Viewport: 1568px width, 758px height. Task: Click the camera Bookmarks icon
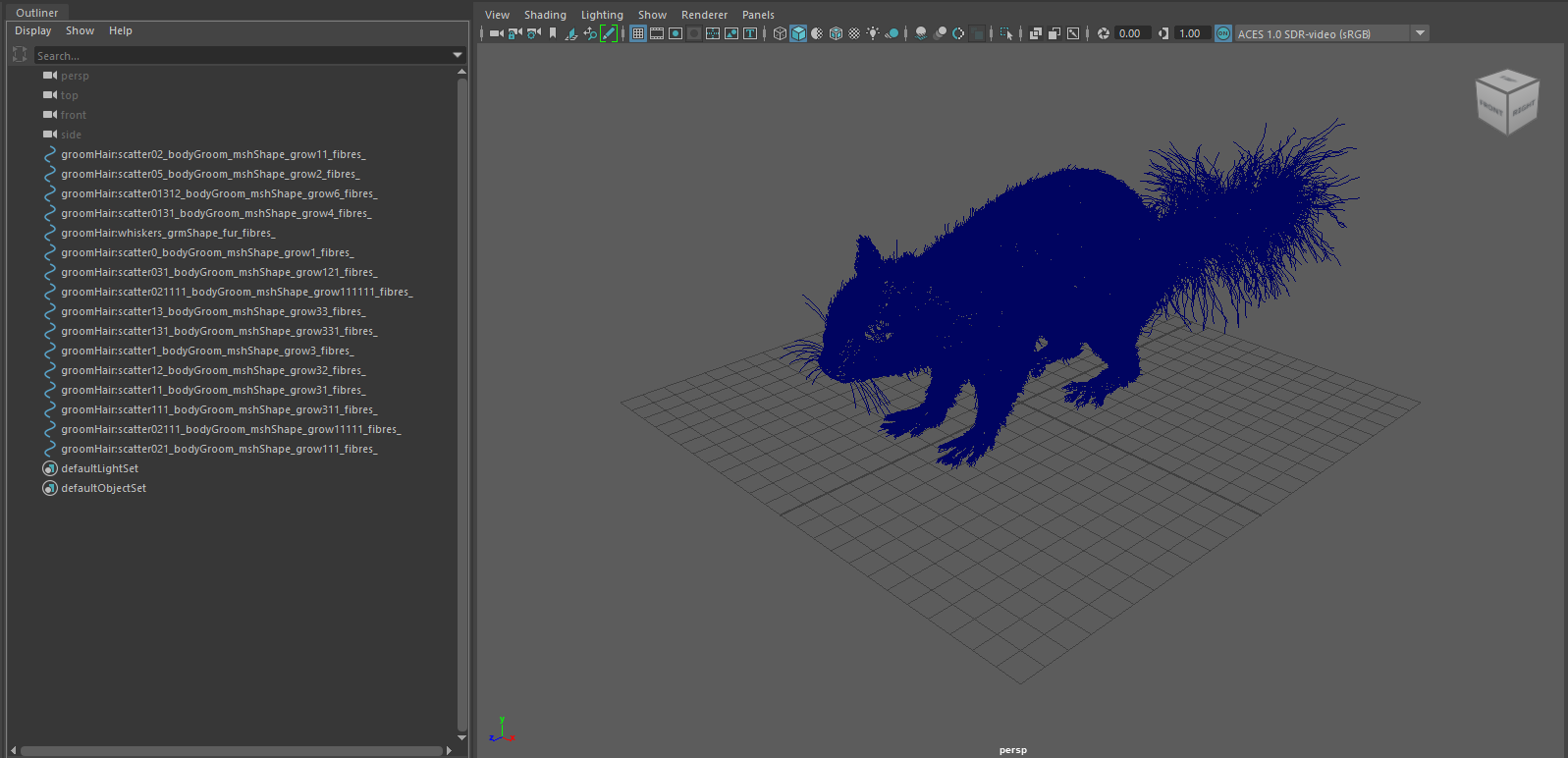click(x=553, y=33)
